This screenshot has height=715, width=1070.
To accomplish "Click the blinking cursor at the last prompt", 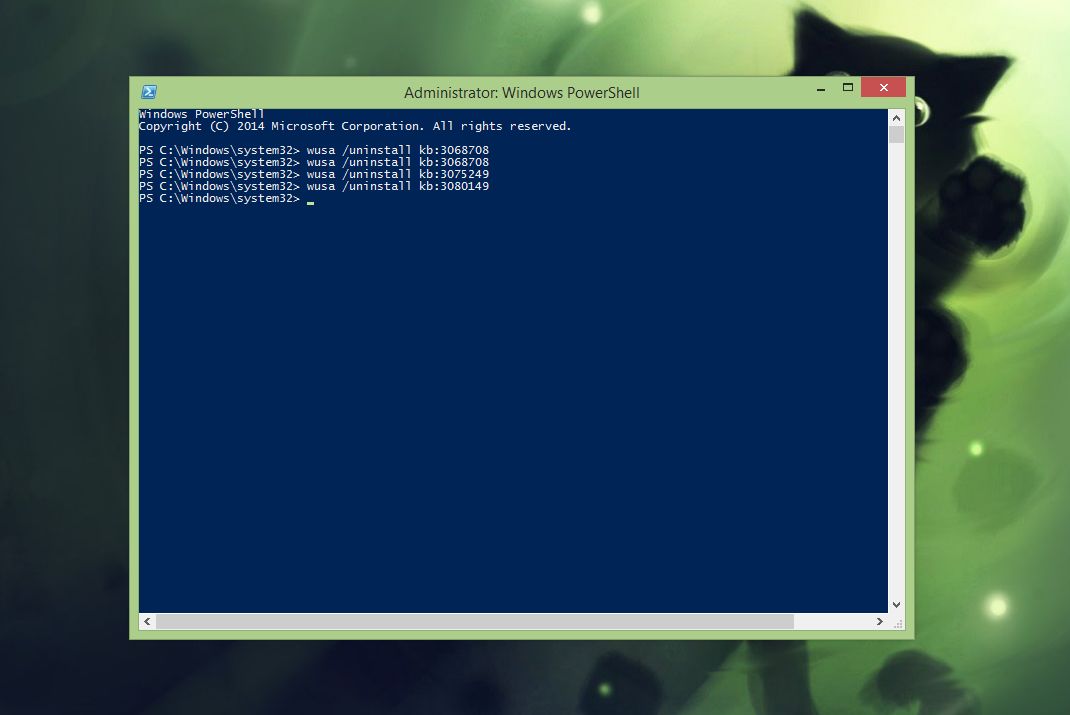I will [x=310, y=203].
